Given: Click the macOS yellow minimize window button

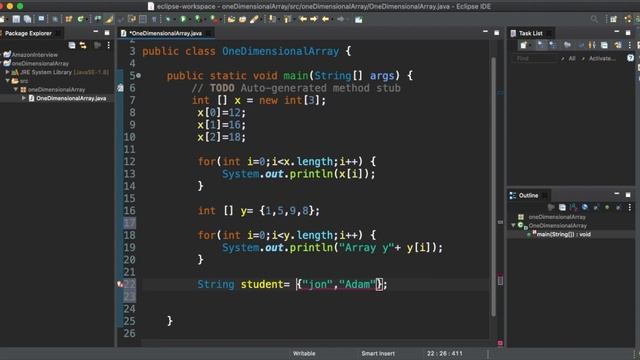Looking at the screenshot, I should pyautogui.click(x=10, y=6).
